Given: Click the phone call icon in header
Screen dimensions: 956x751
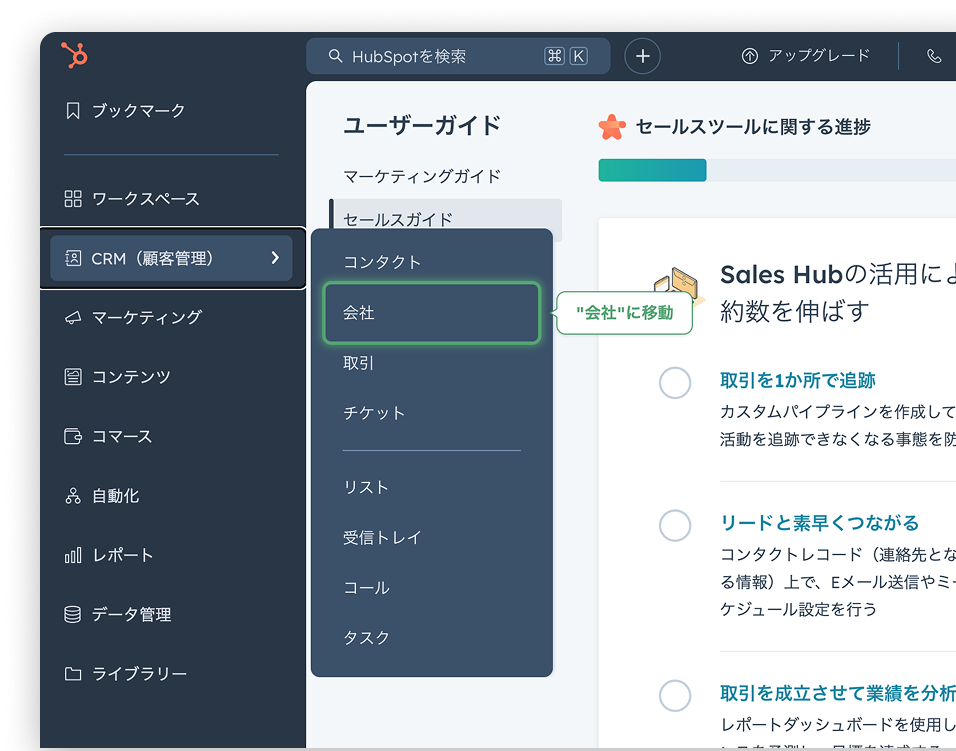Looking at the screenshot, I should pyautogui.click(x=933, y=56).
